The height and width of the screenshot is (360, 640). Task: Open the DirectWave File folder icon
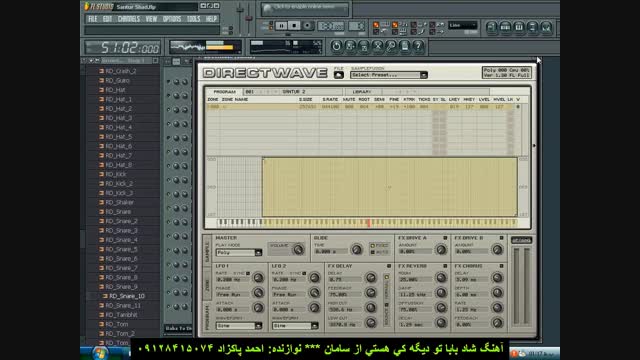(339, 75)
